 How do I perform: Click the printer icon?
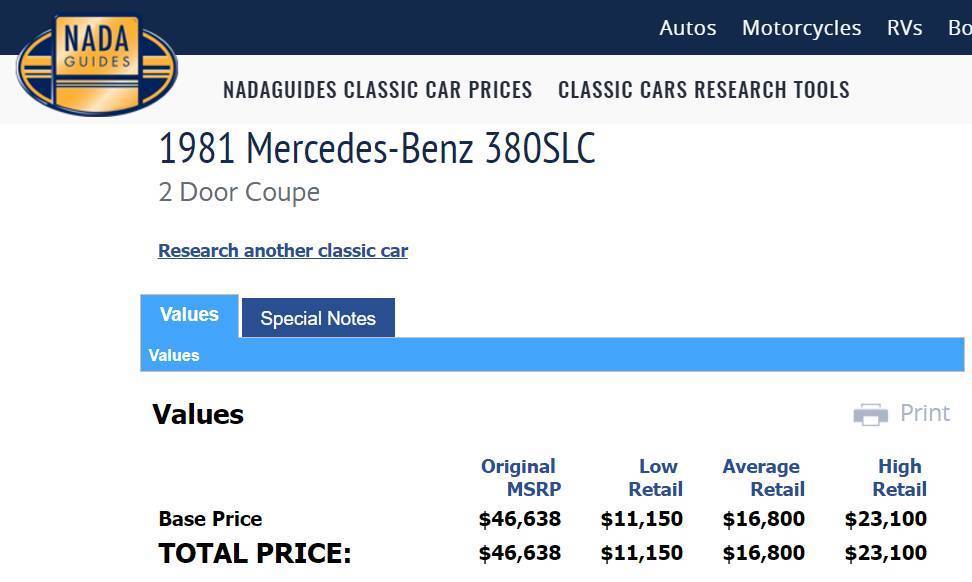[x=870, y=414]
